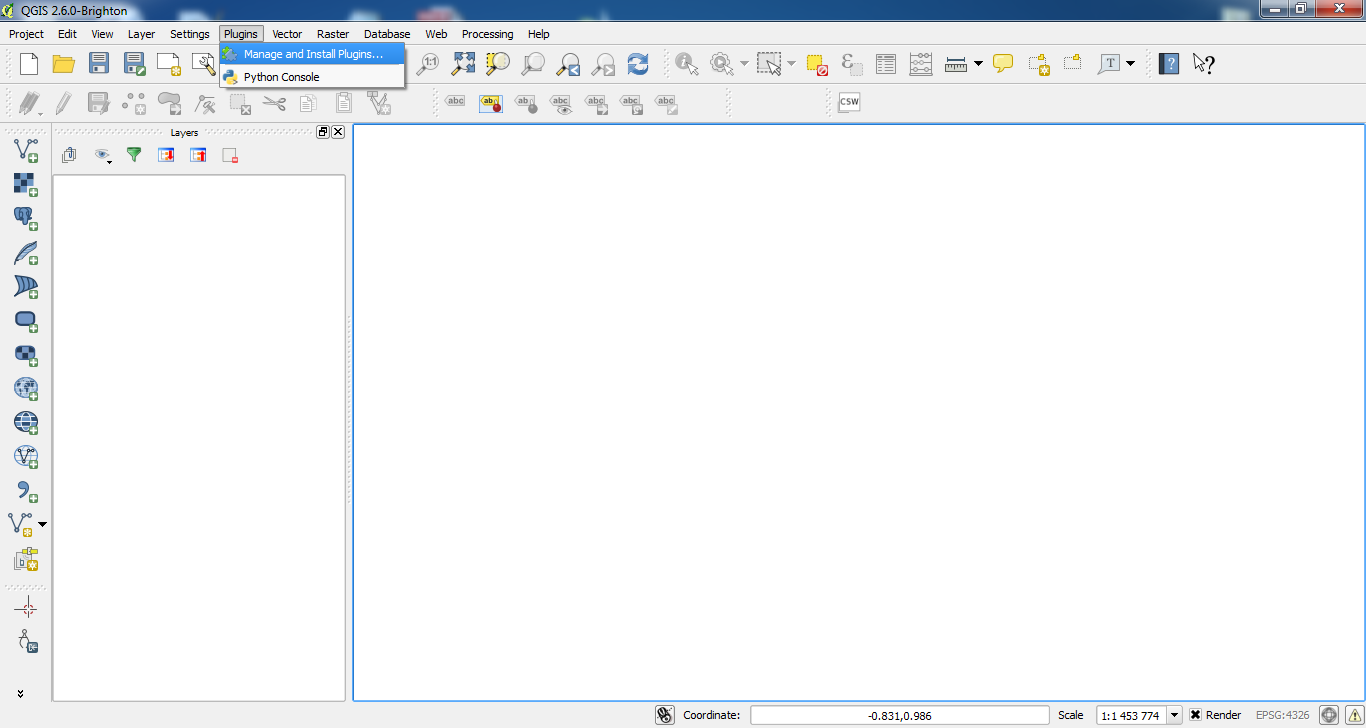Click the Zoom Full extent icon
Screen dimensions: 1366x728
(x=463, y=64)
